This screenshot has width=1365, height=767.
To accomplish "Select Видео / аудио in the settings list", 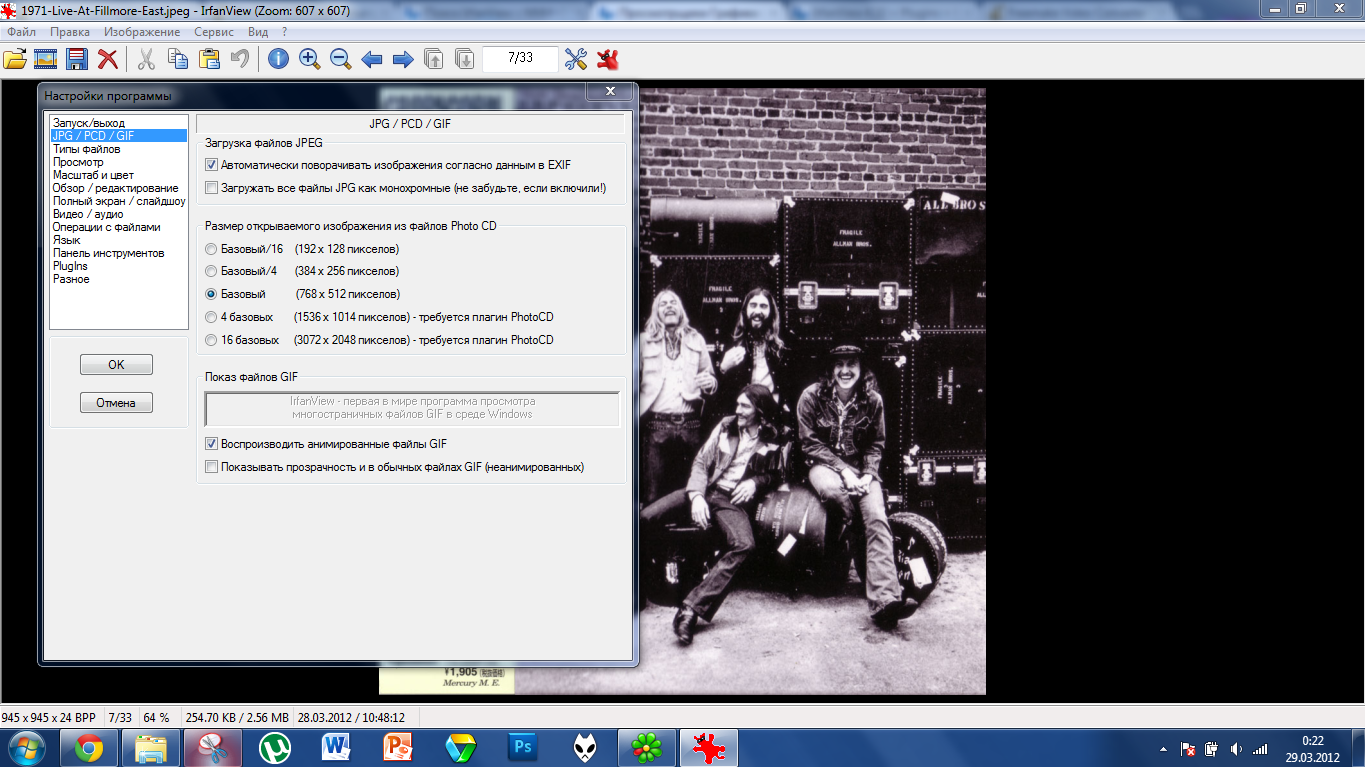I will click(119, 214).
